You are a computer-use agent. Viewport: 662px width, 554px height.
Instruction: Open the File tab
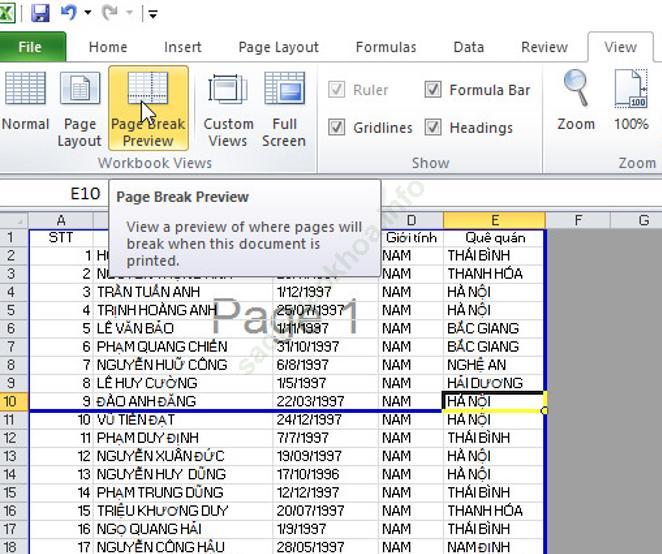[30, 47]
